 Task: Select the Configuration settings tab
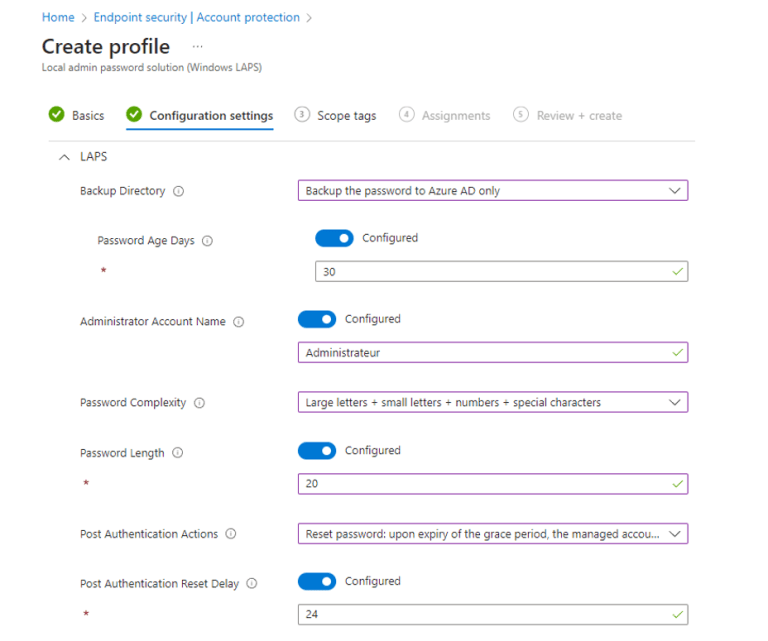click(199, 116)
